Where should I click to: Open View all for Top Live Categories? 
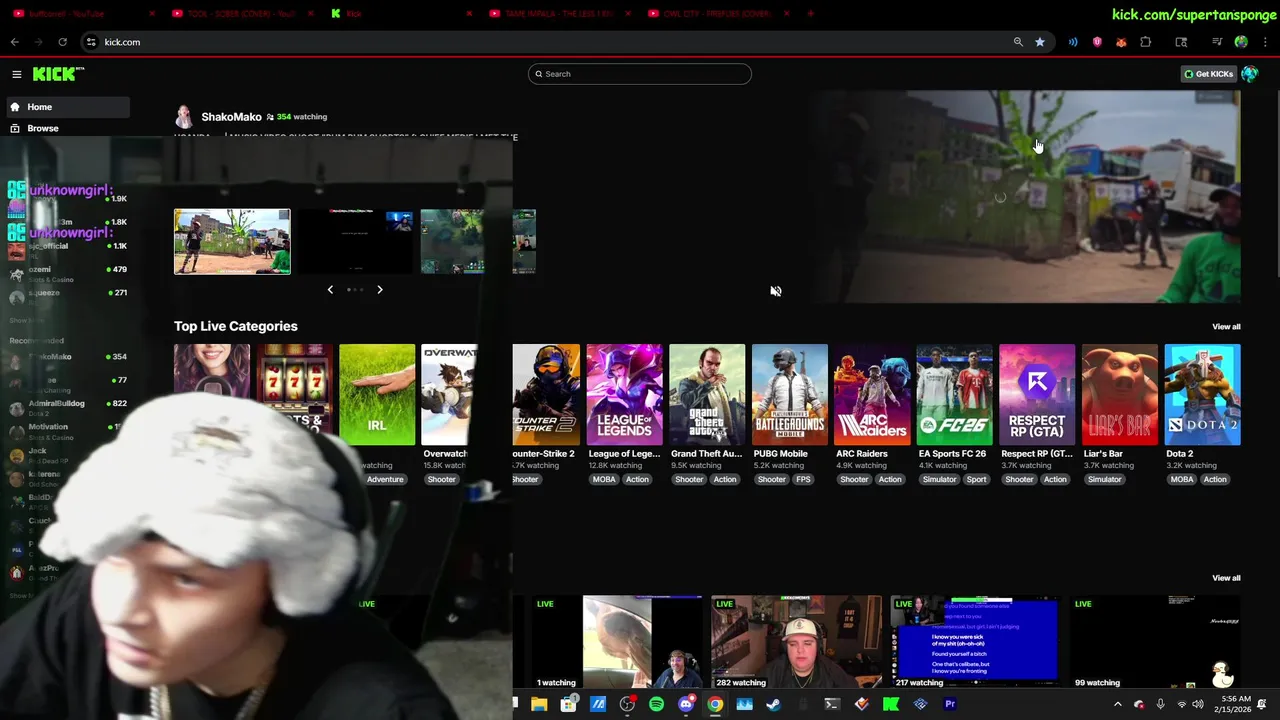tap(1226, 327)
